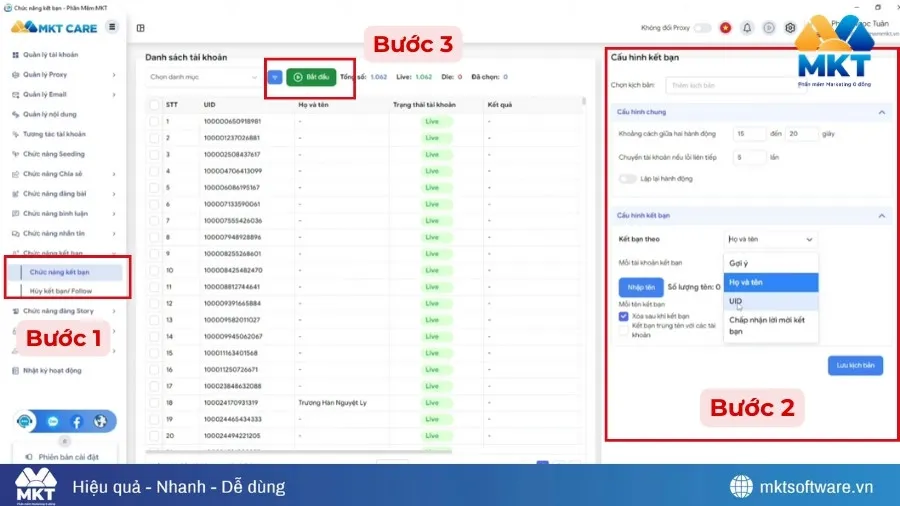Open the support headset icon at sidebar bottom

tap(25, 422)
